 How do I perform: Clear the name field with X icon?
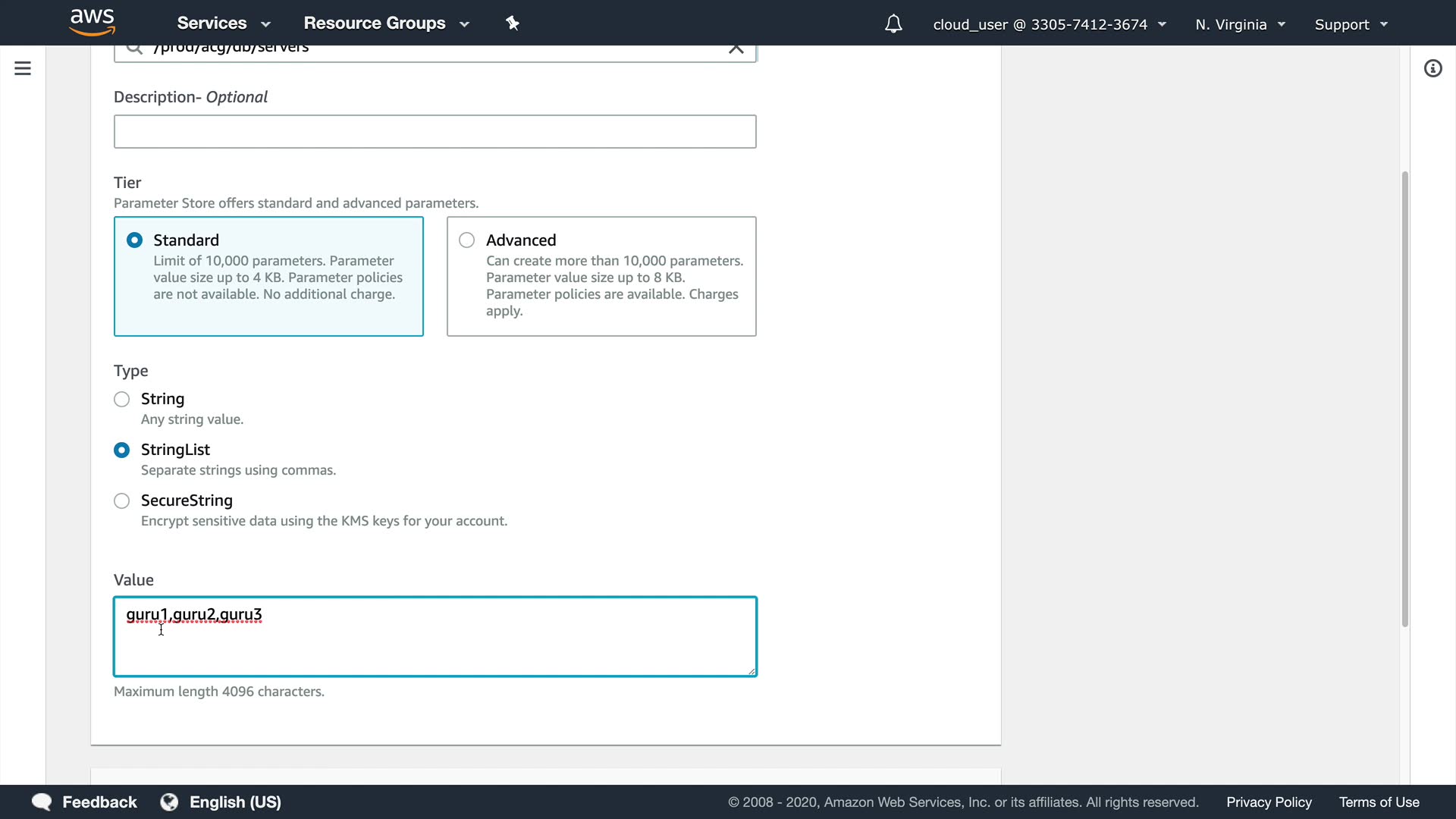point(736,49)
